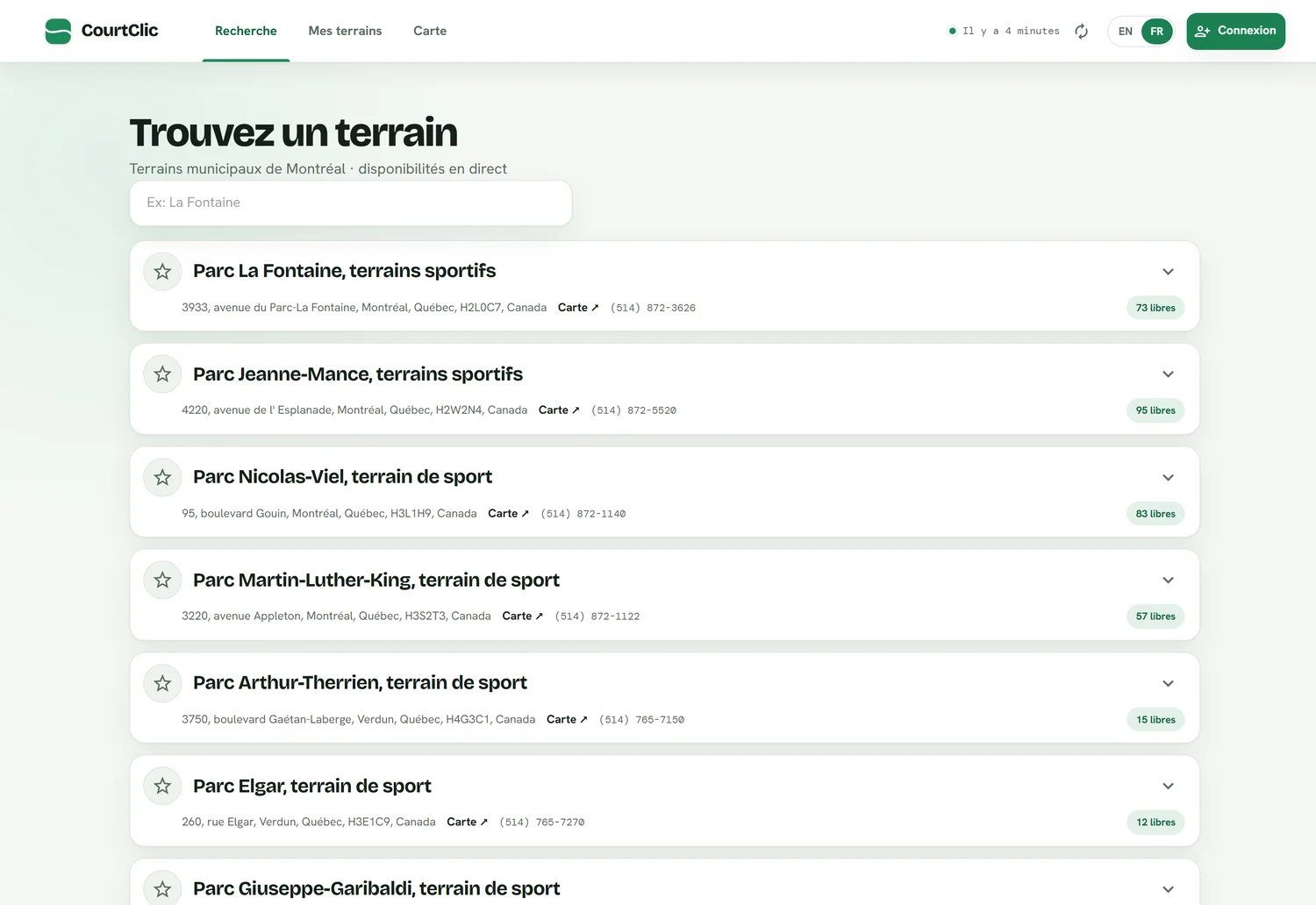The height and width of the screenshot is (905, 1316).
Task: Click the Connexion button
Action: point(1235,32)
